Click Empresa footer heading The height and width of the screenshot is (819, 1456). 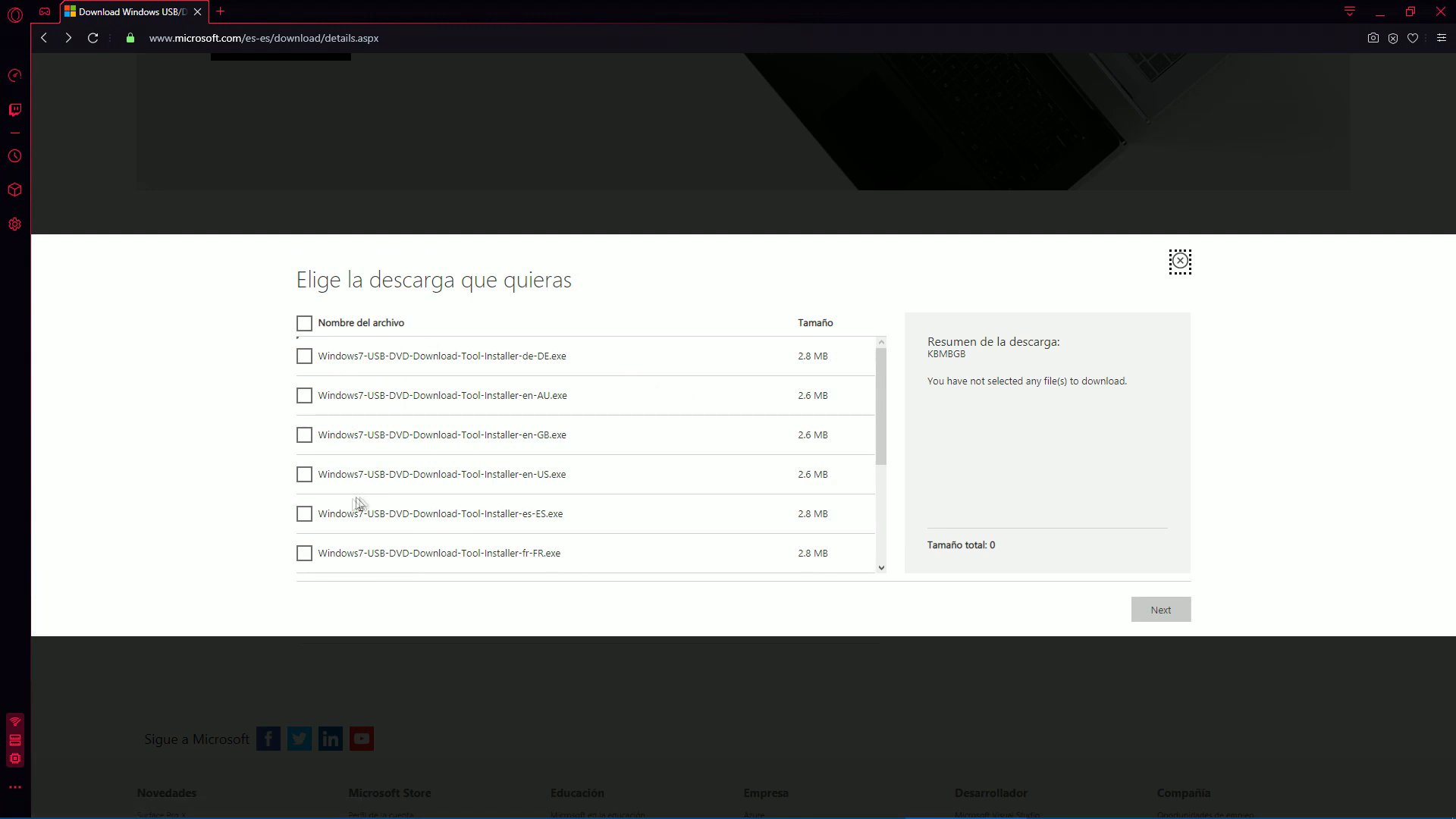[766, 793]
